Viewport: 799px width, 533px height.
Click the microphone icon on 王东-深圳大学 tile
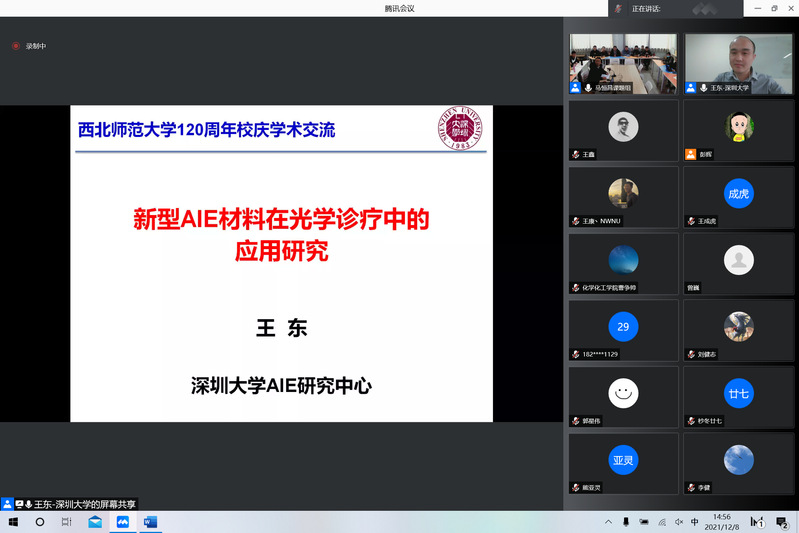pos(704,88)
